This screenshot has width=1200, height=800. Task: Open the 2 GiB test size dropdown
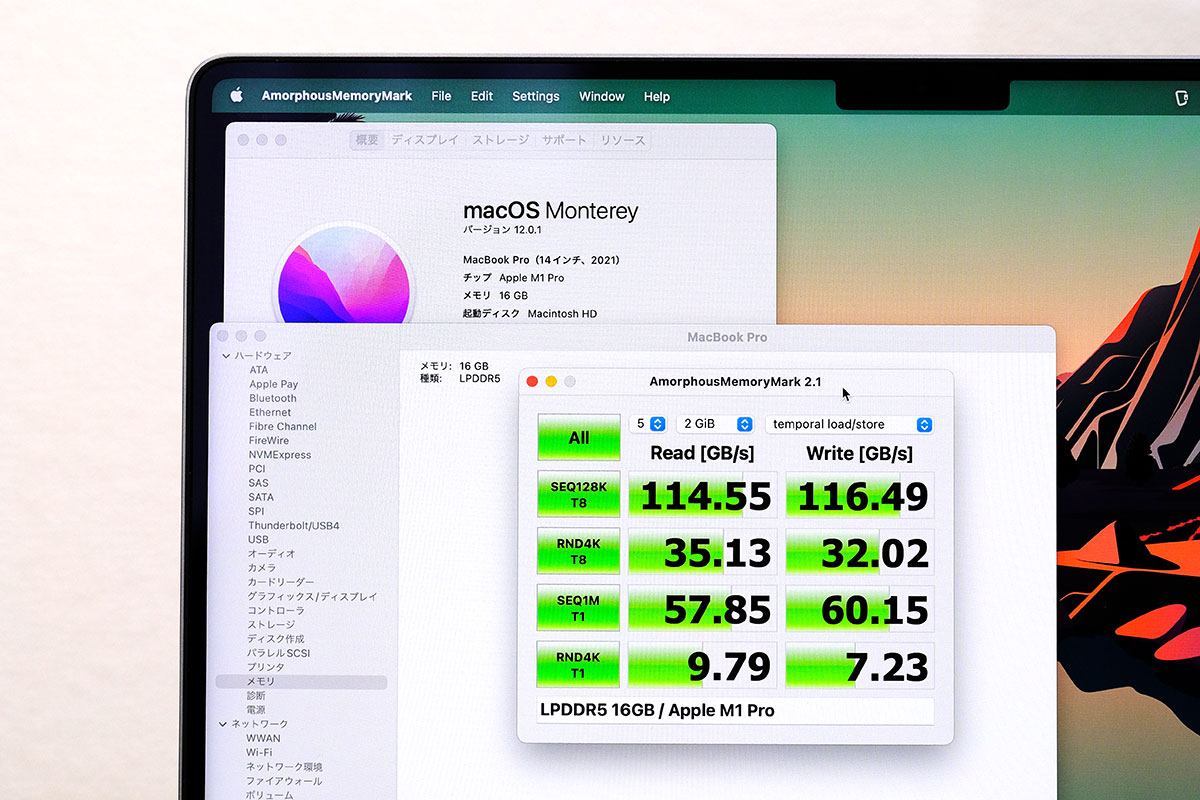pos(715,424)
